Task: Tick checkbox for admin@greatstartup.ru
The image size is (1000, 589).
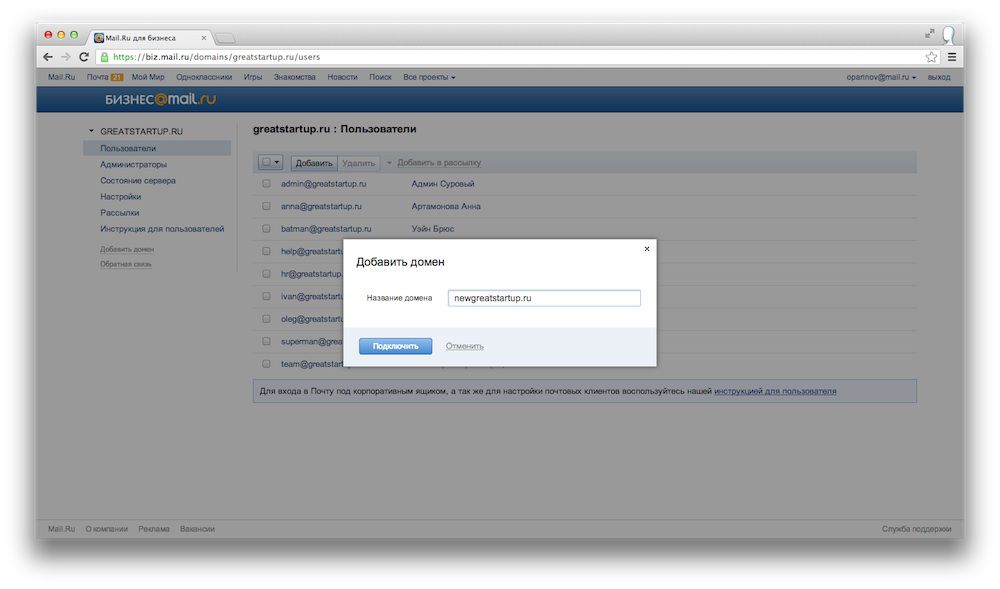Action: 267,184
